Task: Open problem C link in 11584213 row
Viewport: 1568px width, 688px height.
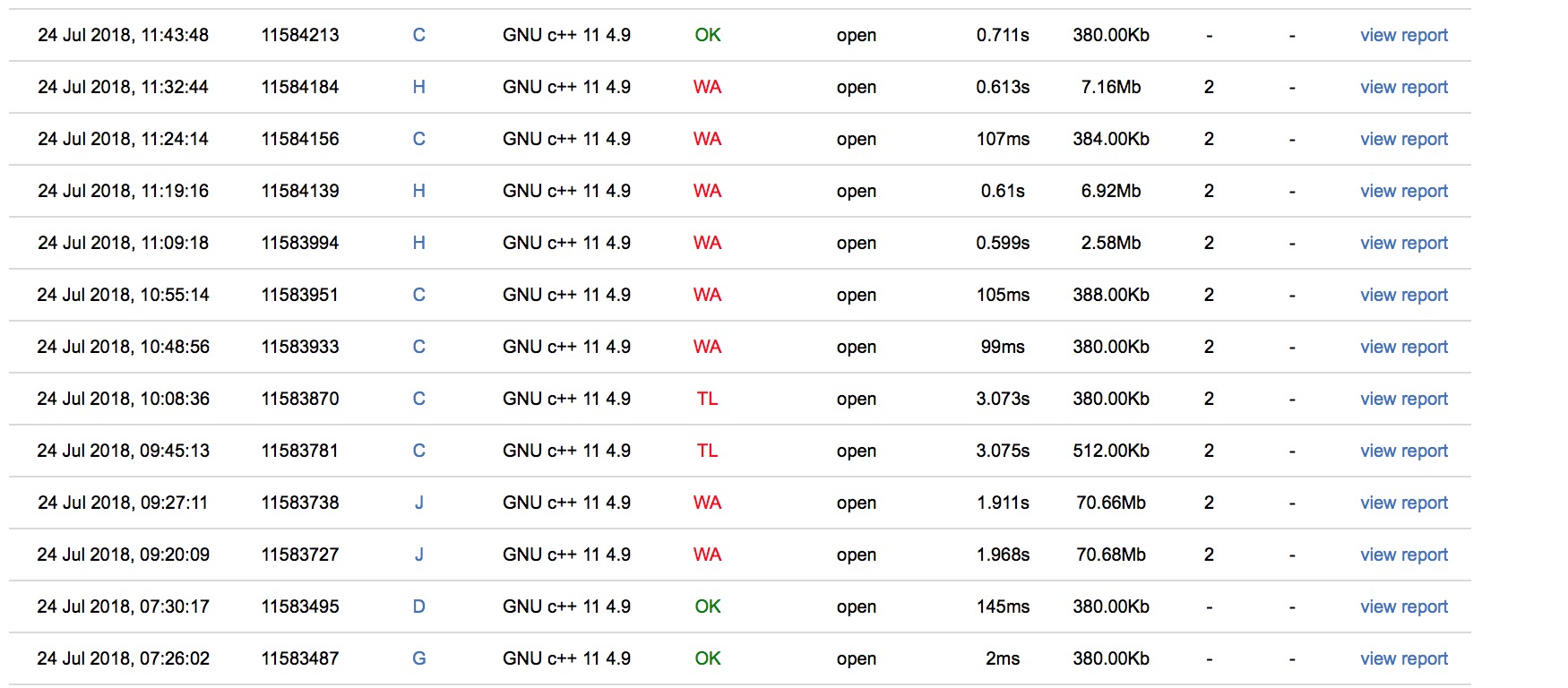Action: [x=418, y=35]
